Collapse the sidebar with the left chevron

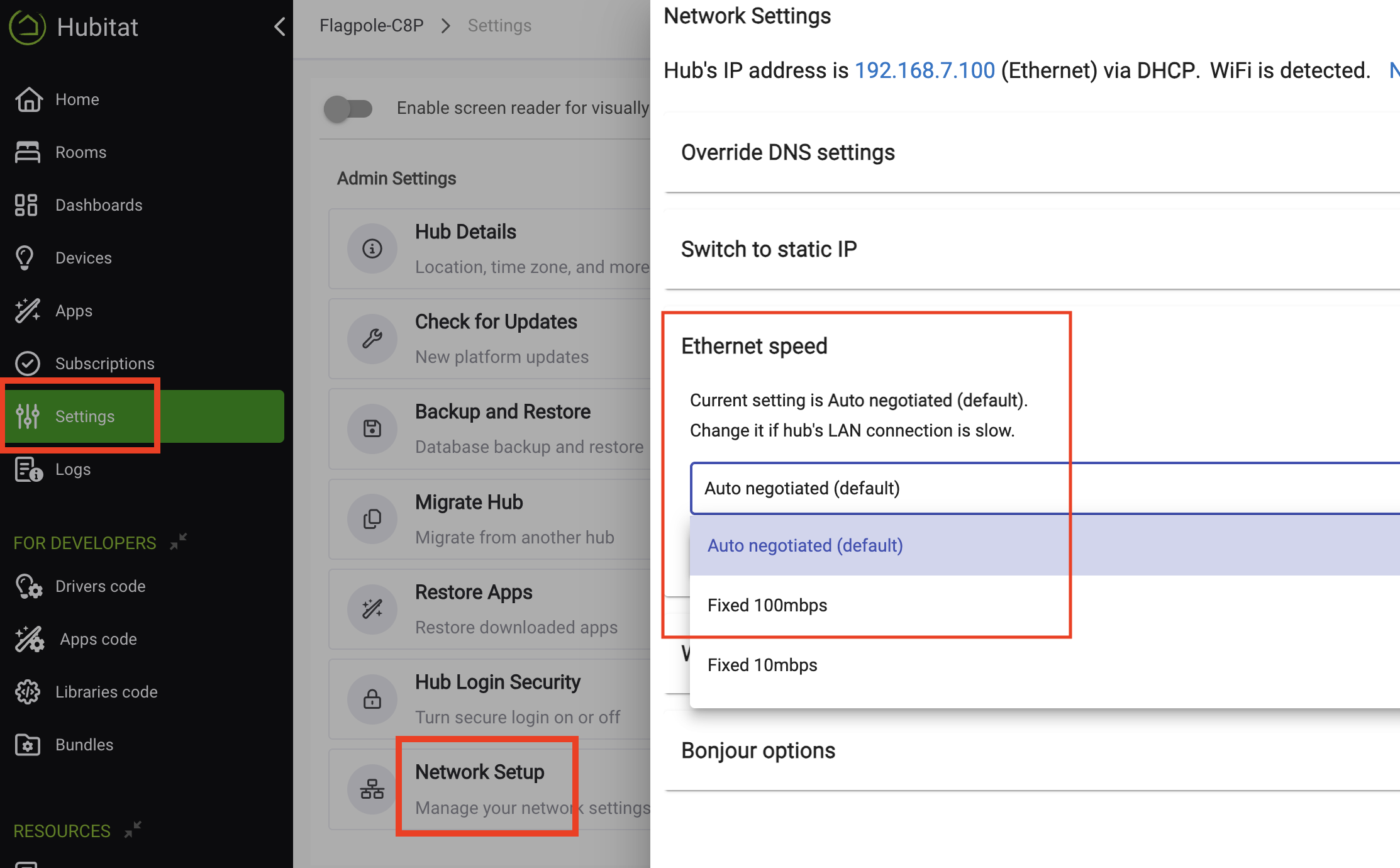(280, 26)
